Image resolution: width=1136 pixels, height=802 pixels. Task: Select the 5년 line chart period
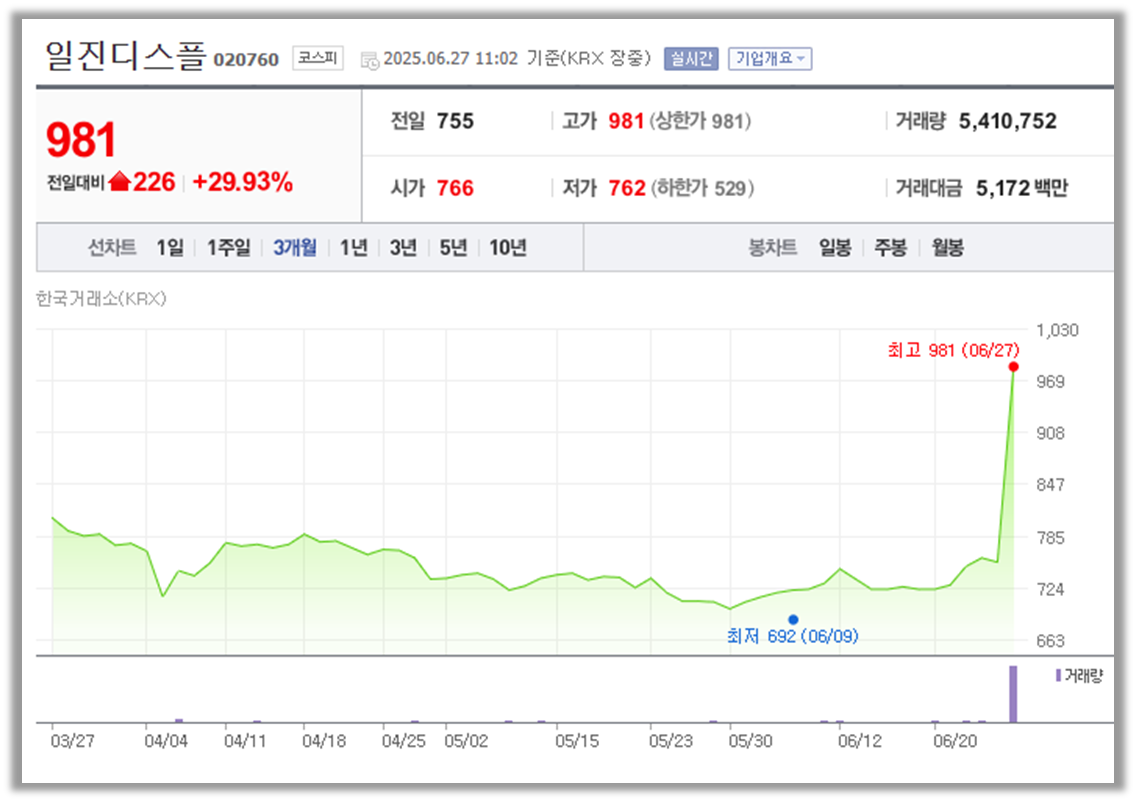(453, 248)
